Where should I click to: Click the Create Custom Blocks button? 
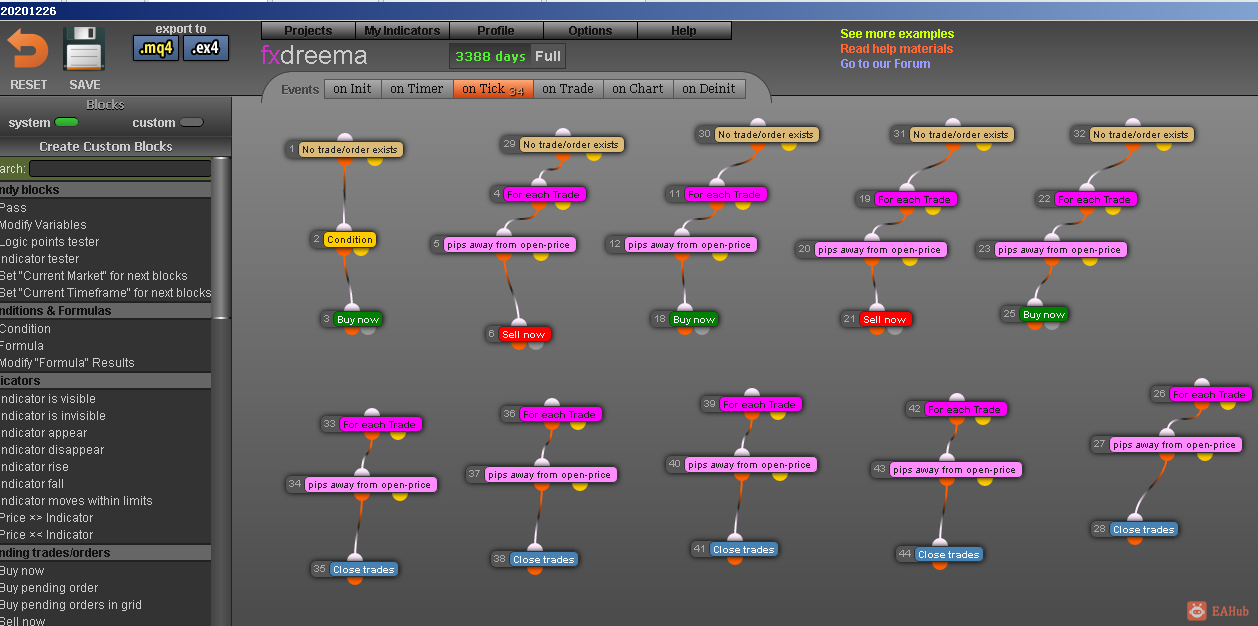tap(106, 146)
